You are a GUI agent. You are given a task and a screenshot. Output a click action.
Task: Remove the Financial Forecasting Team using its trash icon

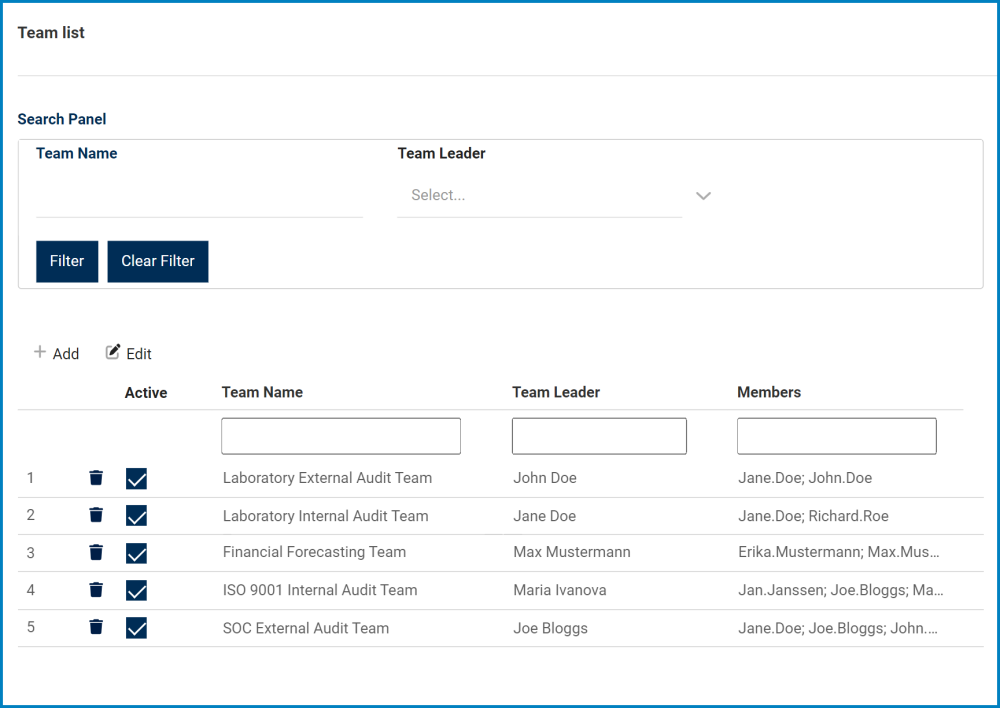click(x=95, y=552)
